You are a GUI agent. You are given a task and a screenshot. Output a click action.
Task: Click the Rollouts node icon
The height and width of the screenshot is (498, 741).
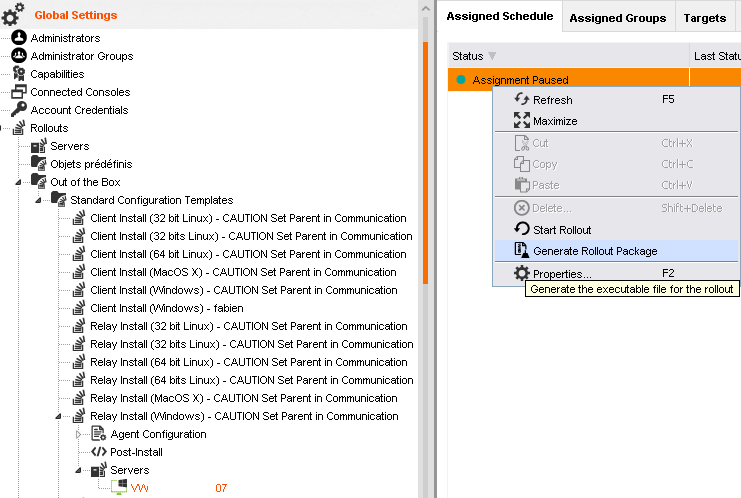tap(19, 128)
